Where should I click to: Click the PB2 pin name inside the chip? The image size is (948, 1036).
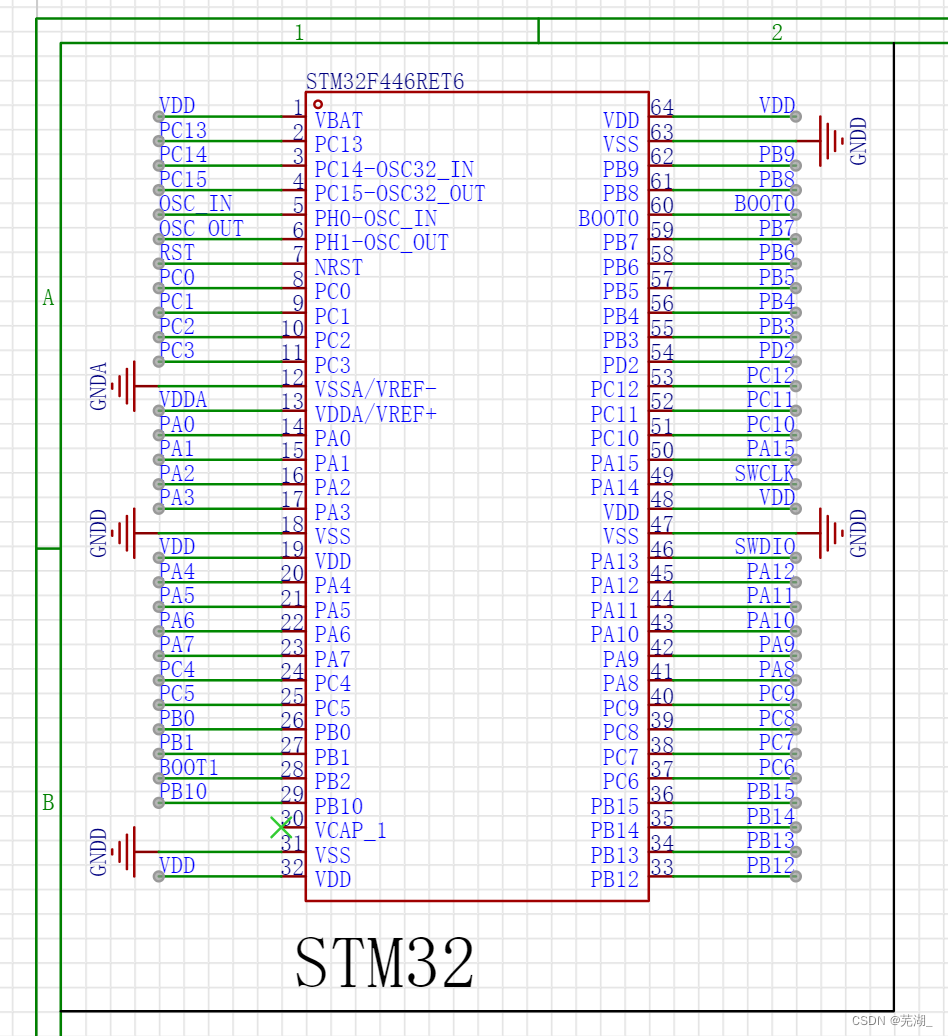point(333,781)
